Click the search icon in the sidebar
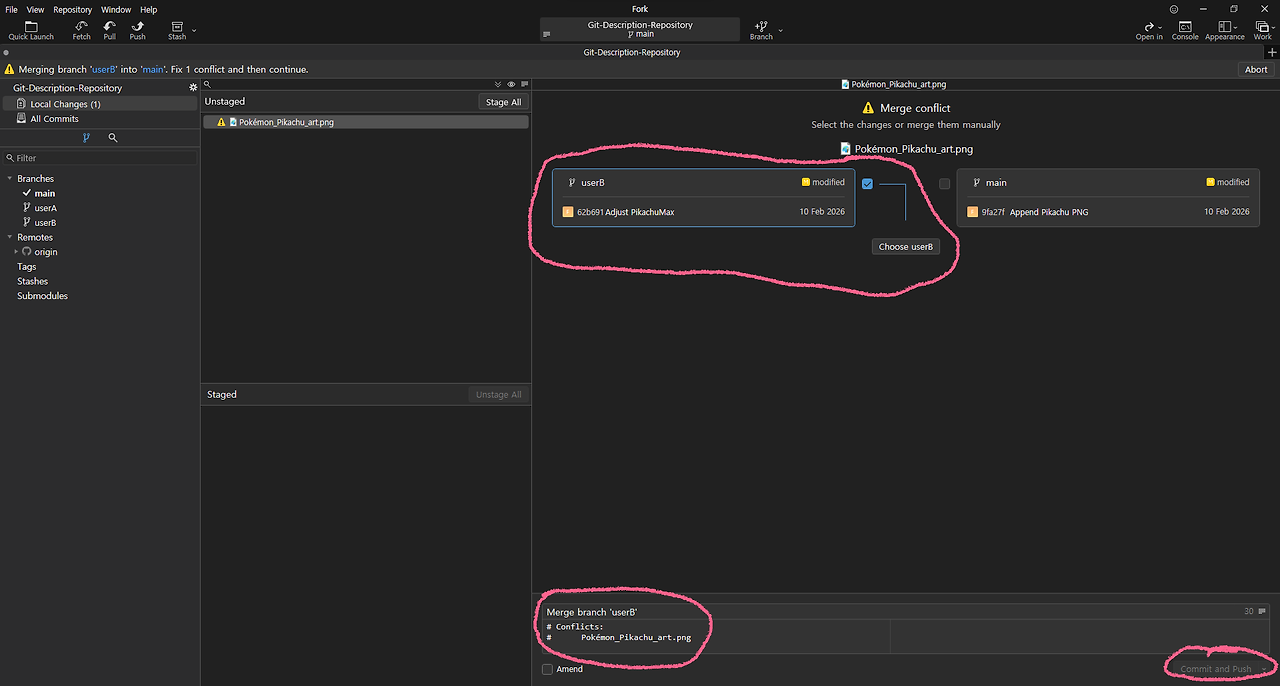The image size is (1280, 686). tap(113, 138)
